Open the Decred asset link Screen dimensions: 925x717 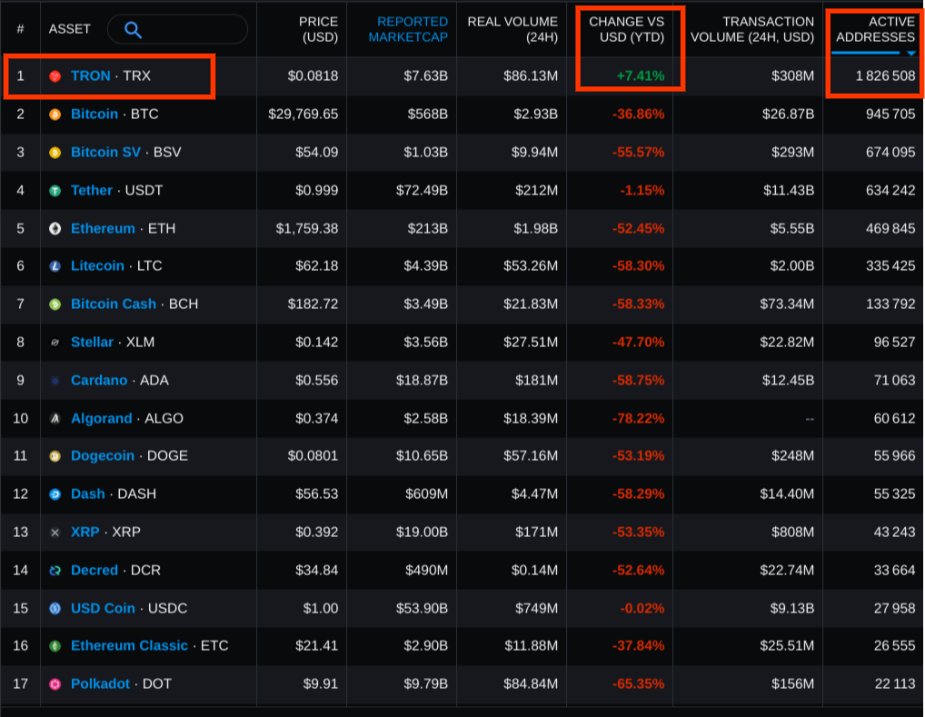pyautogui.click(x=94, y=571)
